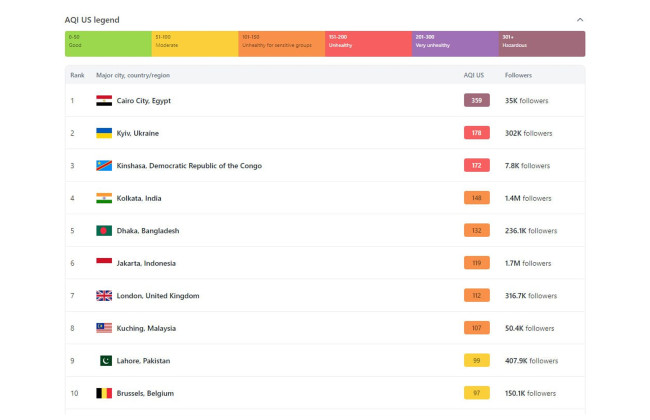Click the green Good legend swatch
650x420 pixels.
108,43
